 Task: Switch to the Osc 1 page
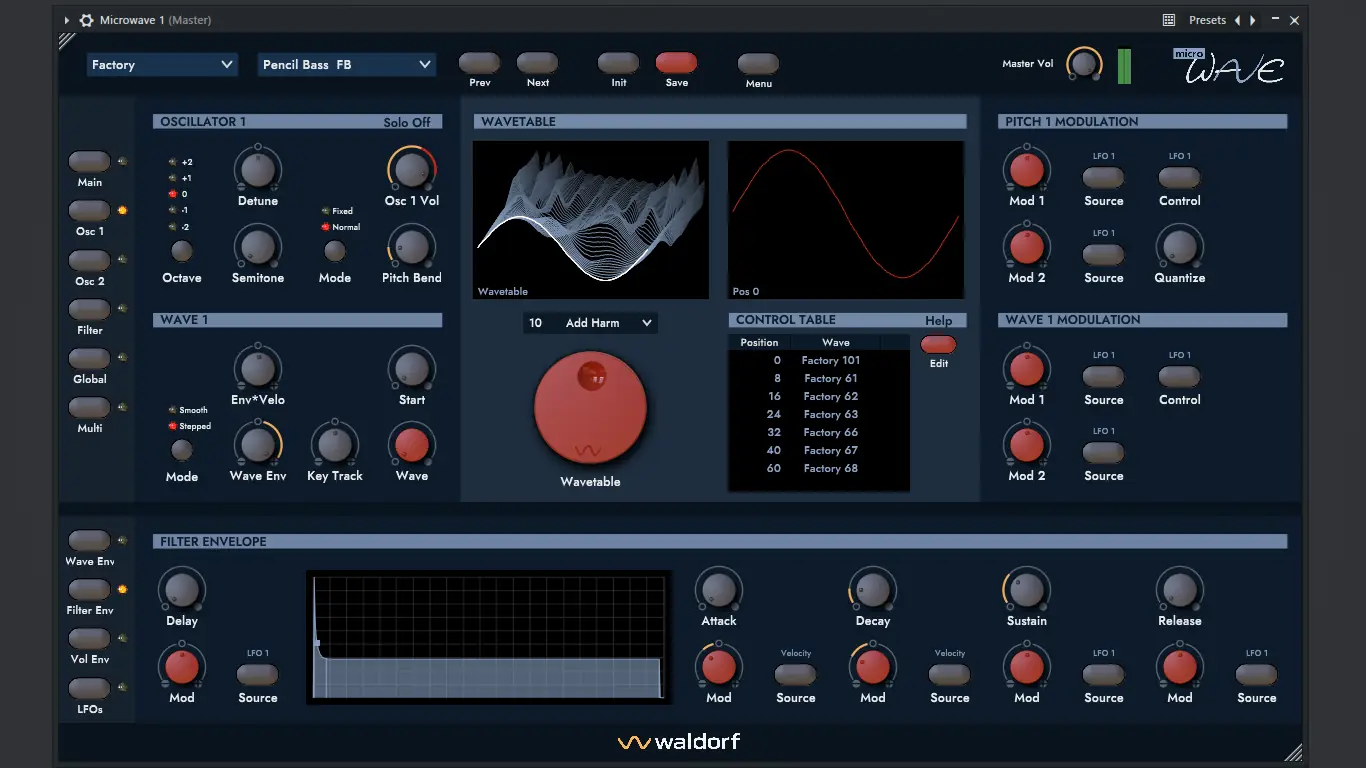click(x=90, y=210)
